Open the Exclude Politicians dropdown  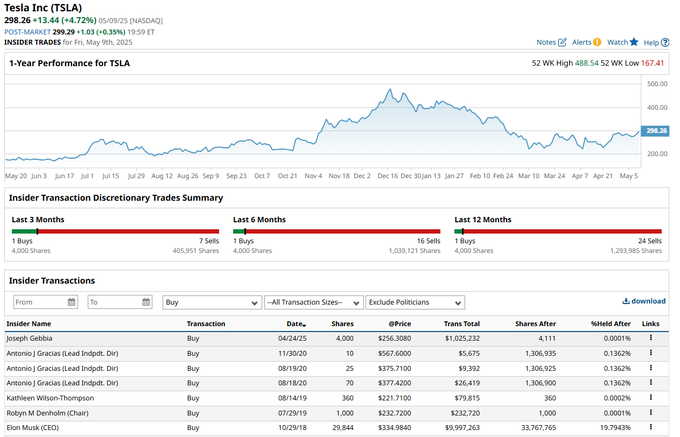coord(414,302)
